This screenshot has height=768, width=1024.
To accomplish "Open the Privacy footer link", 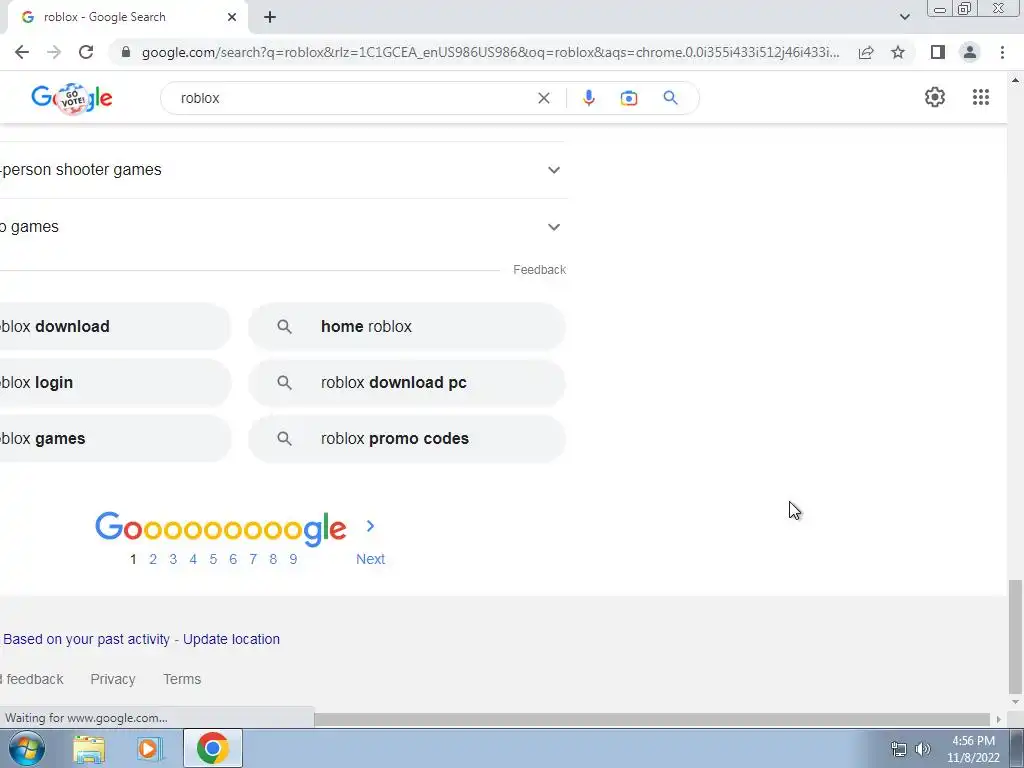I will [112, 679].
